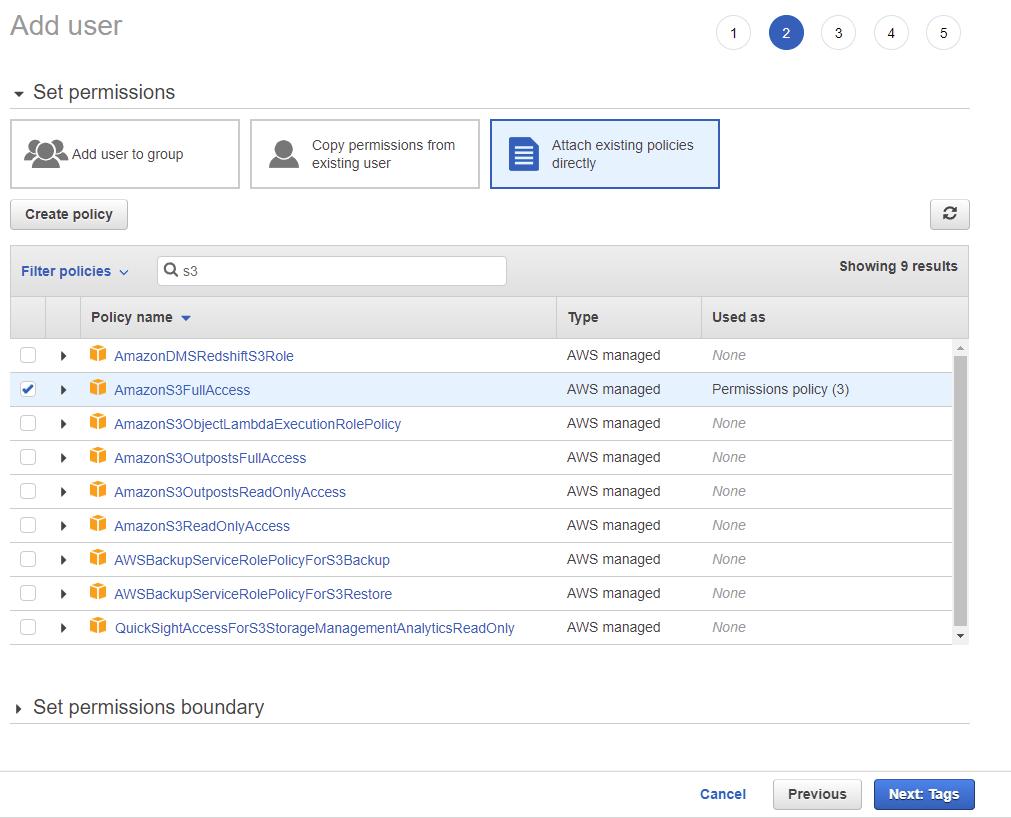This screenshot has width=1011, height=818.
Task: Expand the QuickSightAccessForS3StorageManagementAnalyticsReadOnly details arrow
Action: (x=63, y=628)
